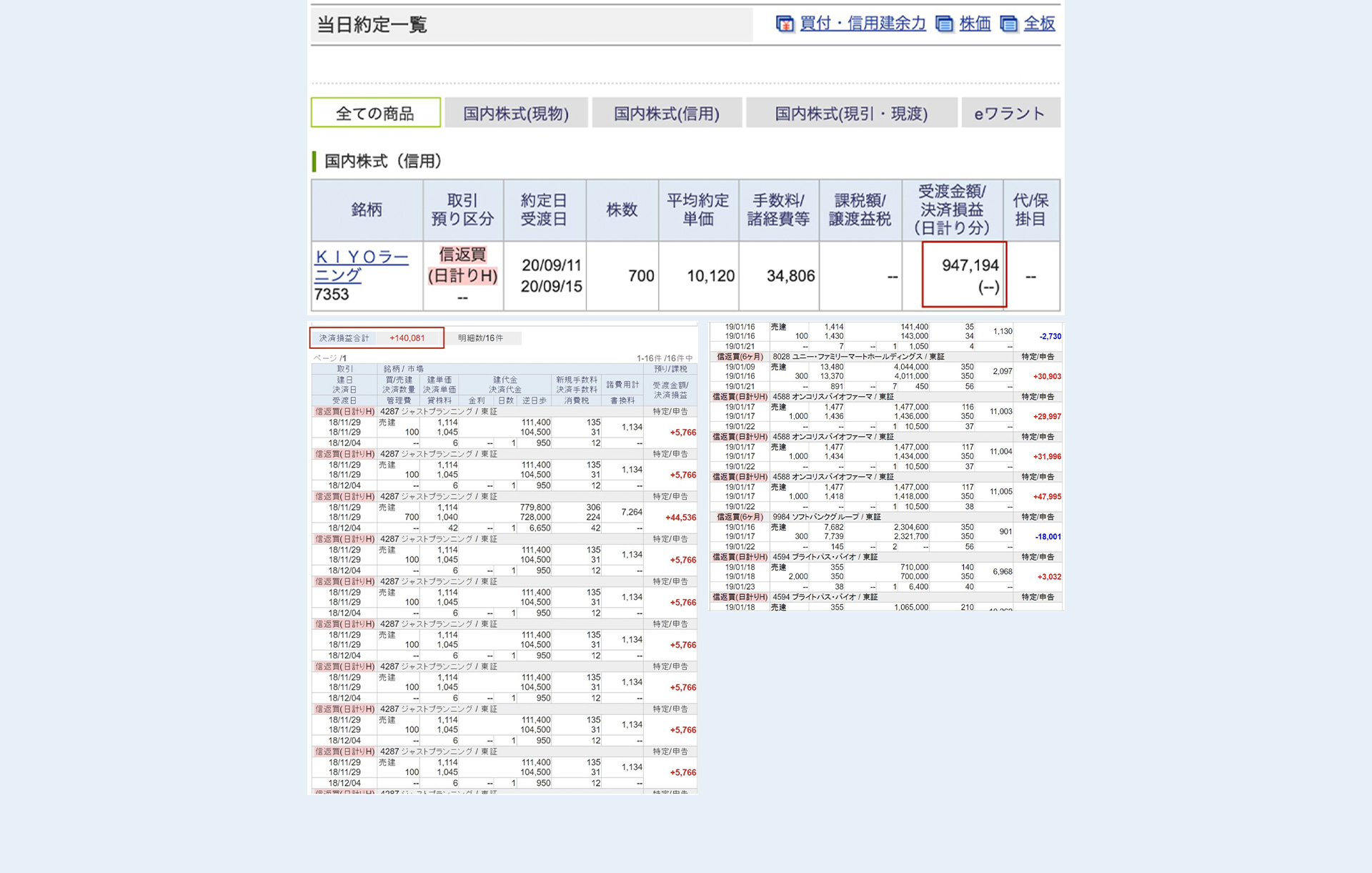
Task: Switch to the eワラント tab
Action: pos(1009,113)
